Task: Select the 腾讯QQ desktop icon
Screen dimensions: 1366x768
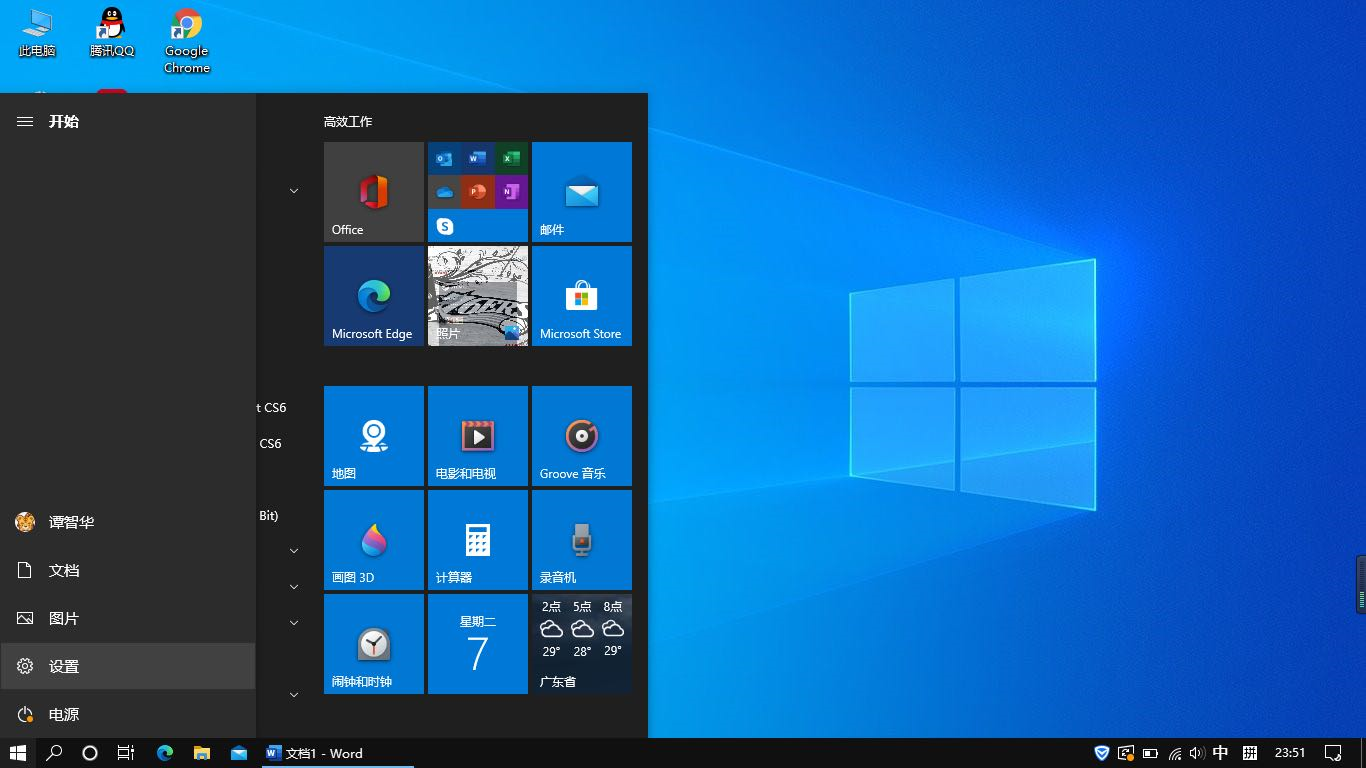Action: pos(112,33)
